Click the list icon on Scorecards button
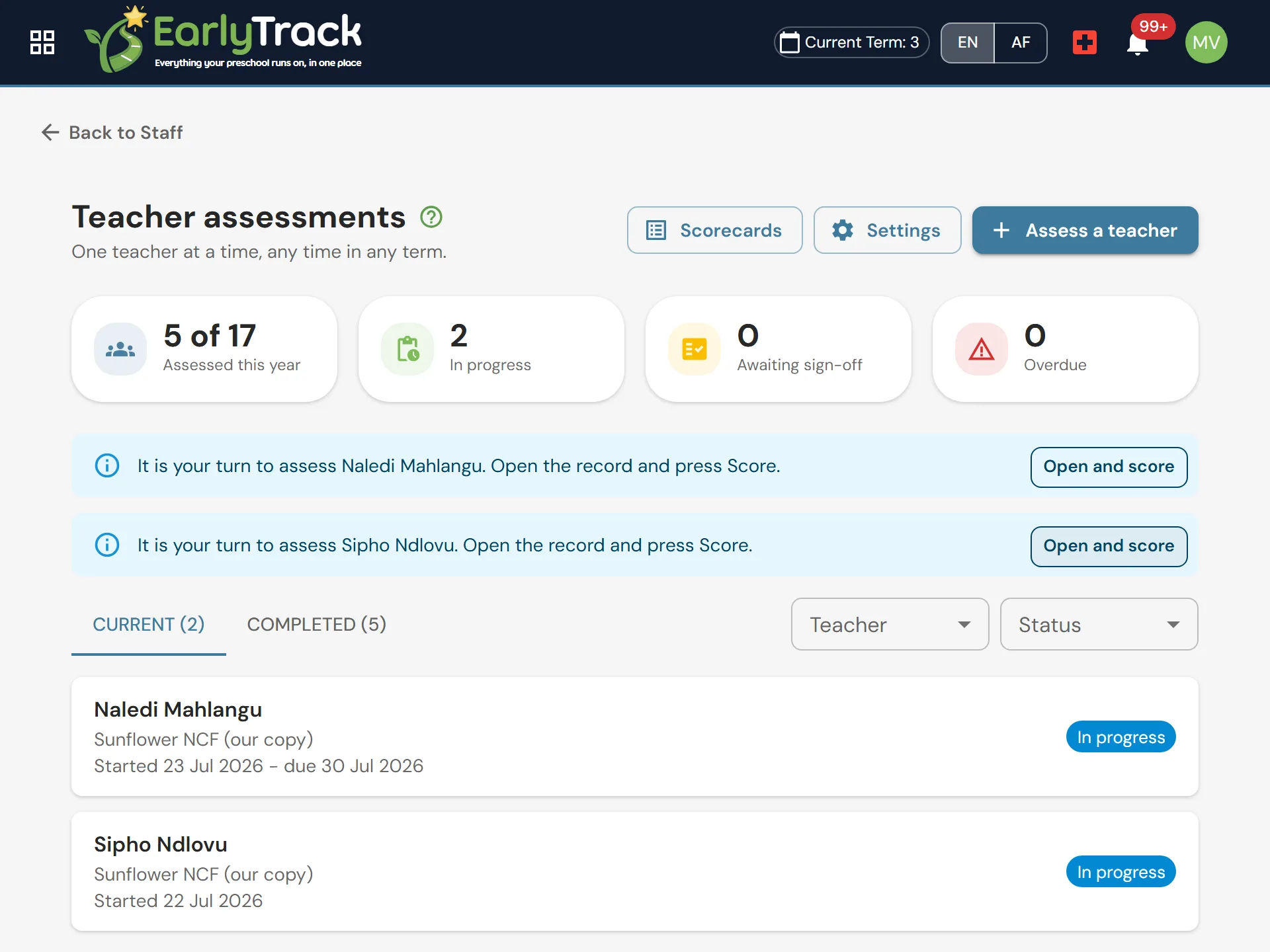The width and height of the screenshot is (1270, 952). (656, 230)
